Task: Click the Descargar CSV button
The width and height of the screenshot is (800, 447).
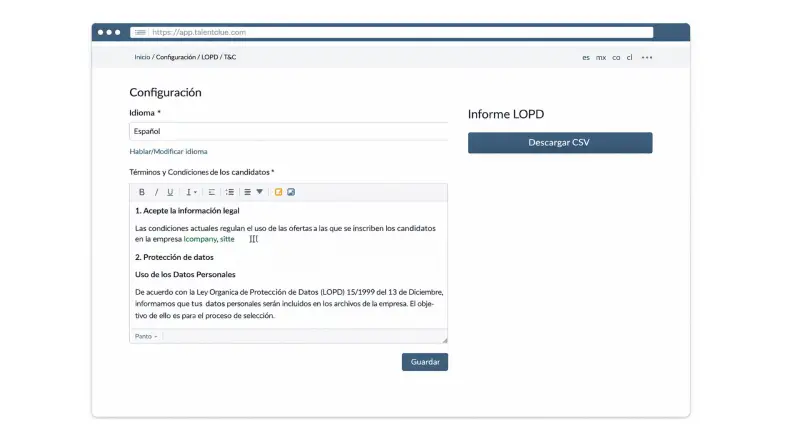Action: click(559, 143)
